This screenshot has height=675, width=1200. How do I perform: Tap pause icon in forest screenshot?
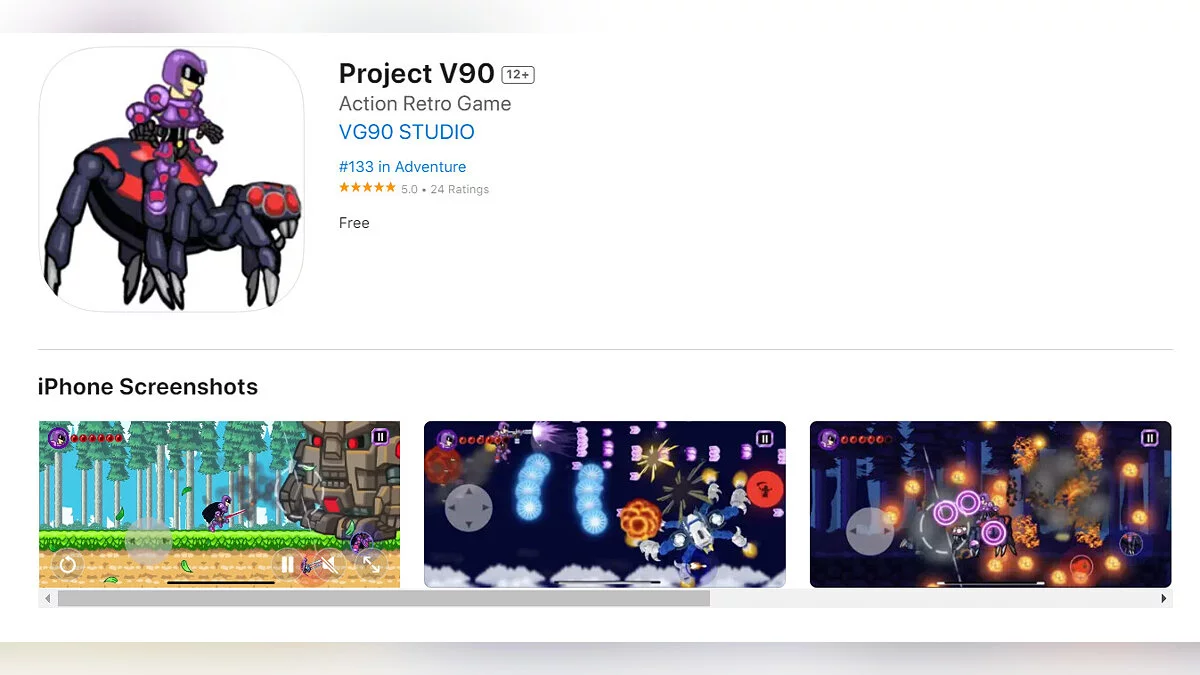pos(380,437)
